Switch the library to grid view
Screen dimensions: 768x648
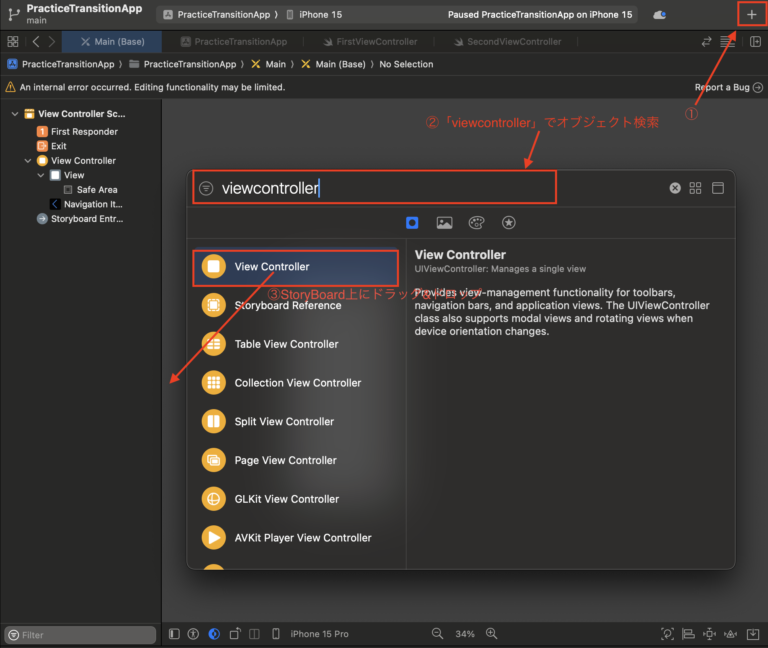pyautogui.click(x=696, y=188)
